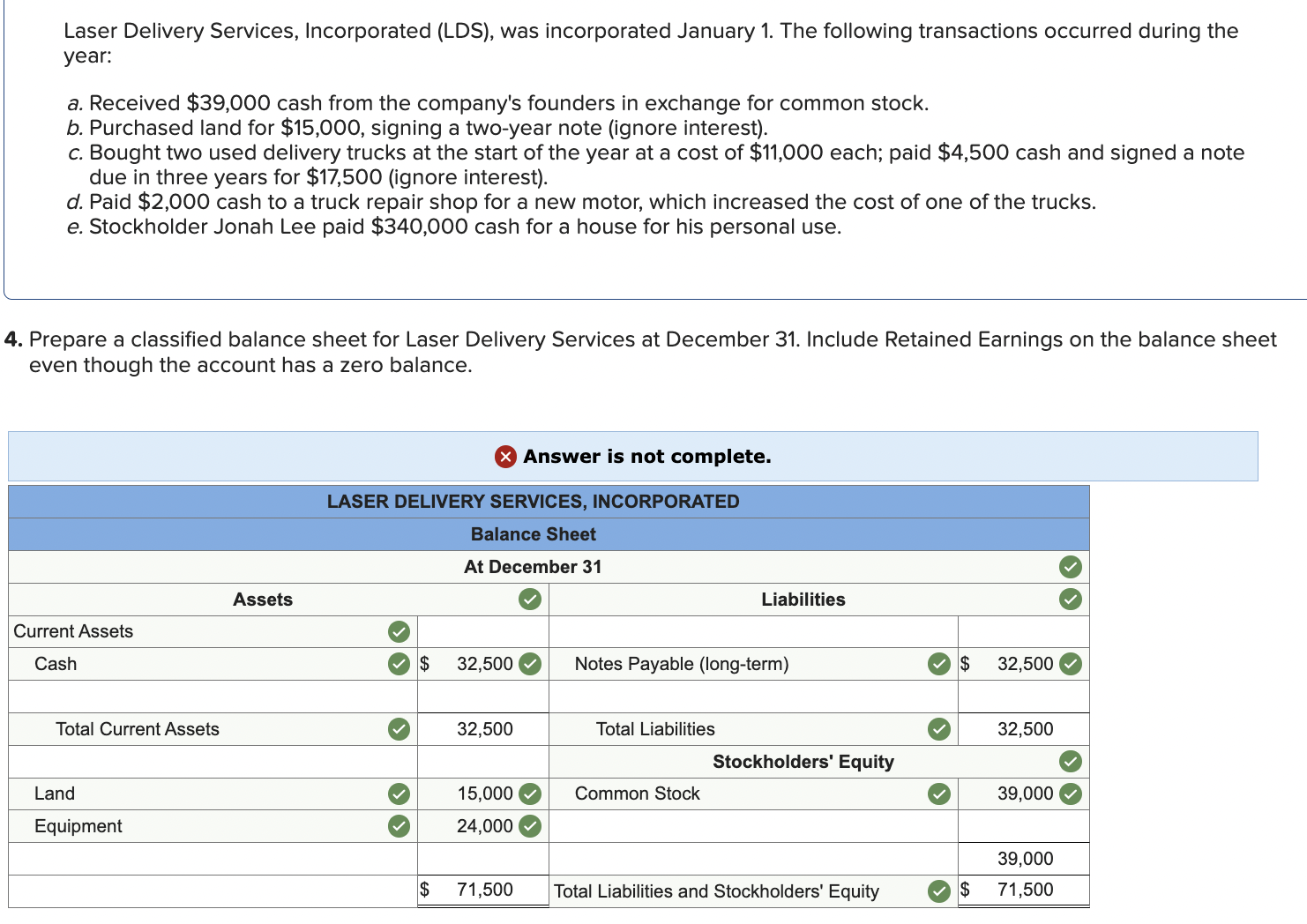Viewport: 1307px width, 924px height.
Task: Click the checkmark after the Cash amount 32,500
Action: pos(529,664)
